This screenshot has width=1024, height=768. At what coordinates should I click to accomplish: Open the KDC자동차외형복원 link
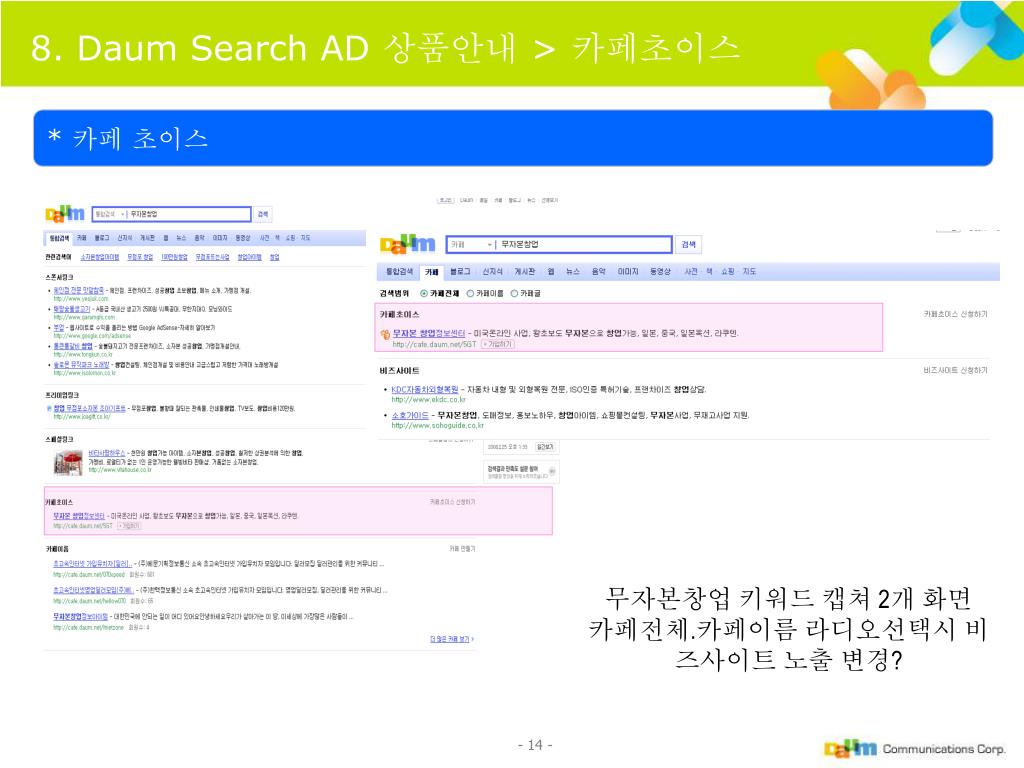click(x=424, y=389)
